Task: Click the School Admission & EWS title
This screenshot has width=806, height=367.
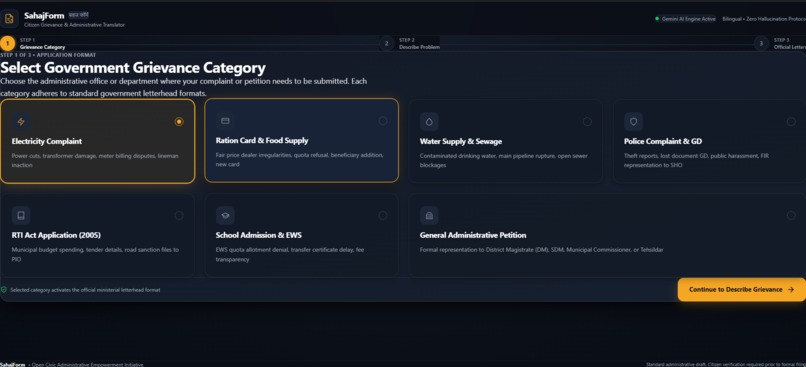Action: [259, 235]
